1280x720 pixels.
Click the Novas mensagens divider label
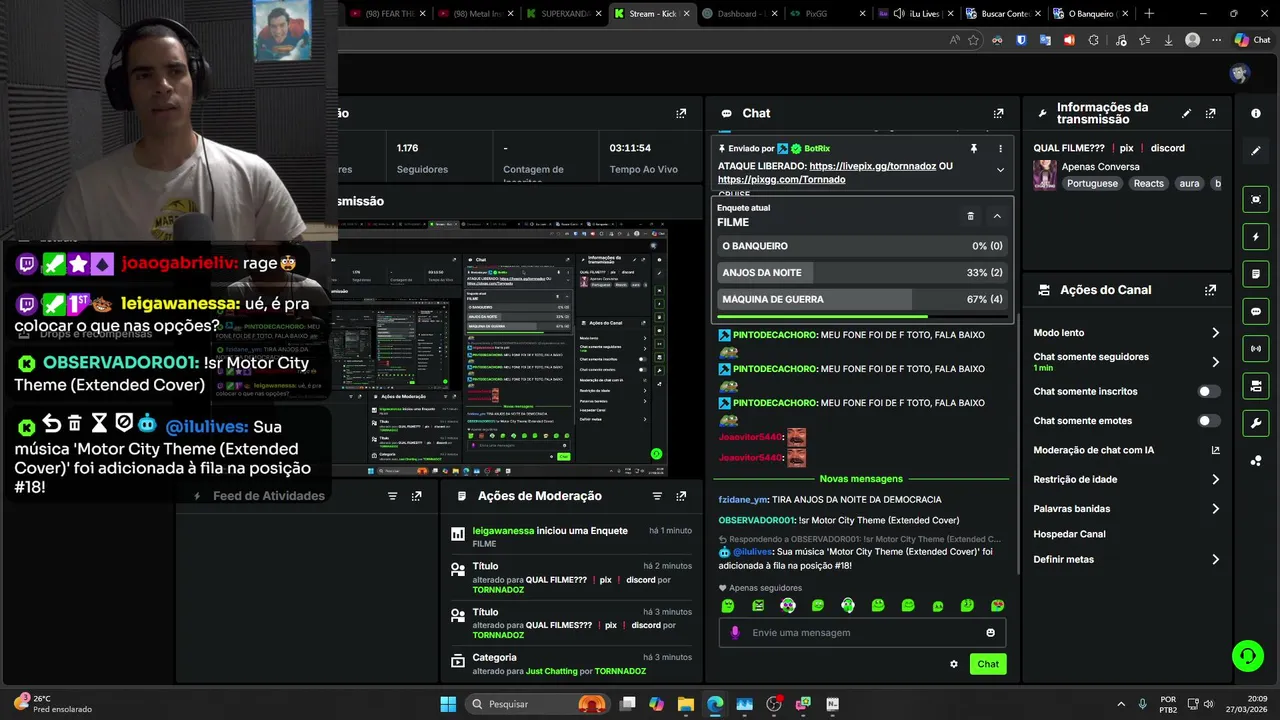click(x=861, y=479)
